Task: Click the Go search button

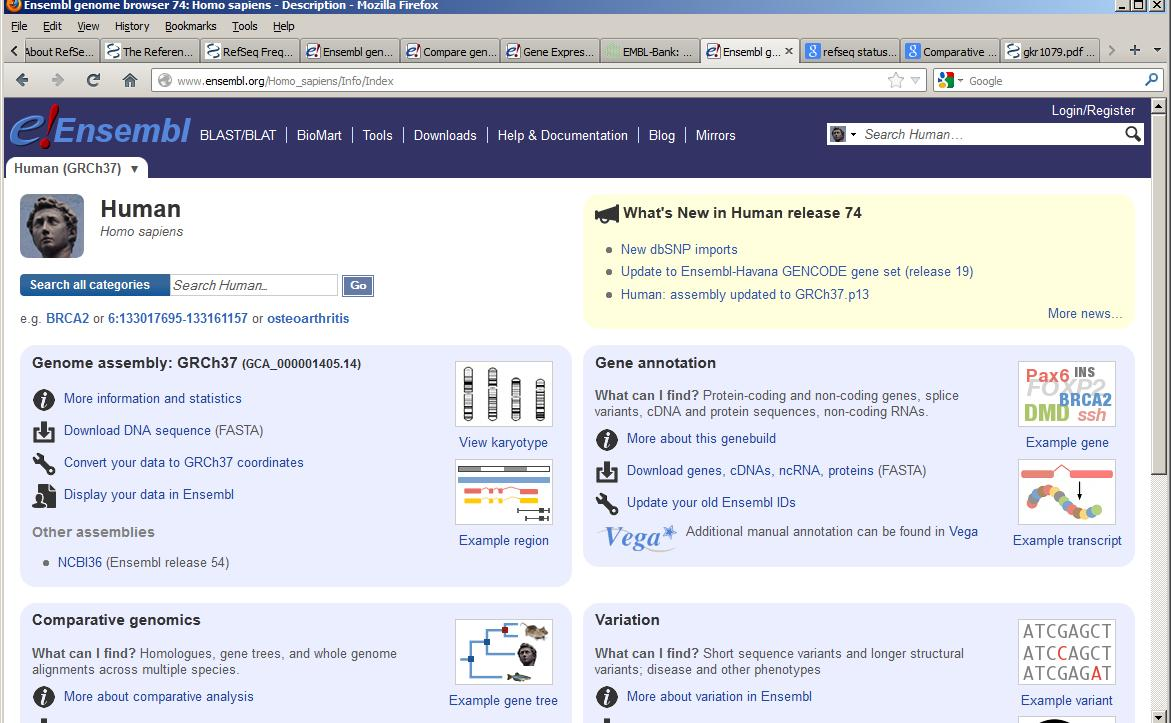Action: point(358,285)
